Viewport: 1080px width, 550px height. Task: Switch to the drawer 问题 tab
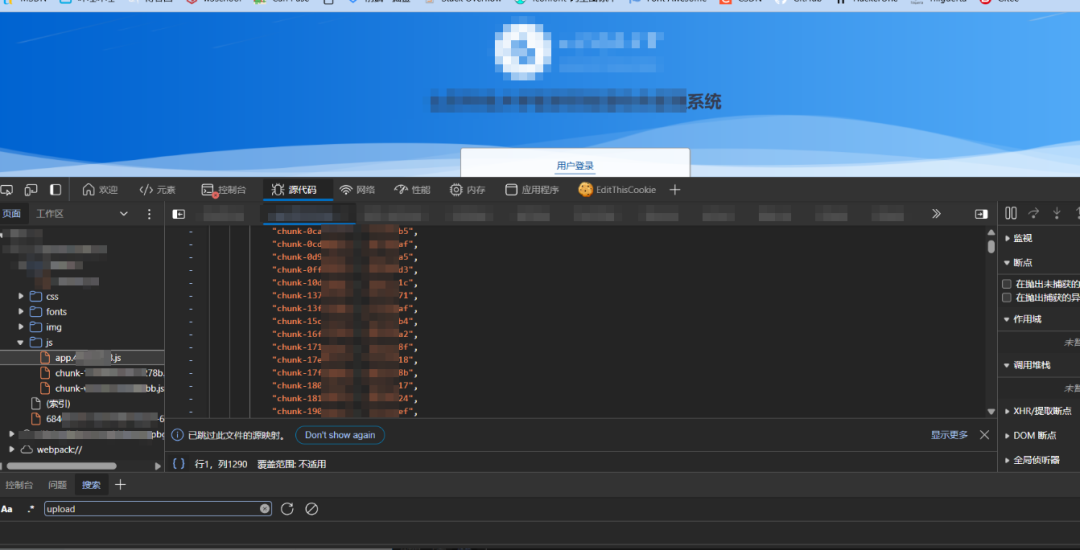(x=57, y=485)
